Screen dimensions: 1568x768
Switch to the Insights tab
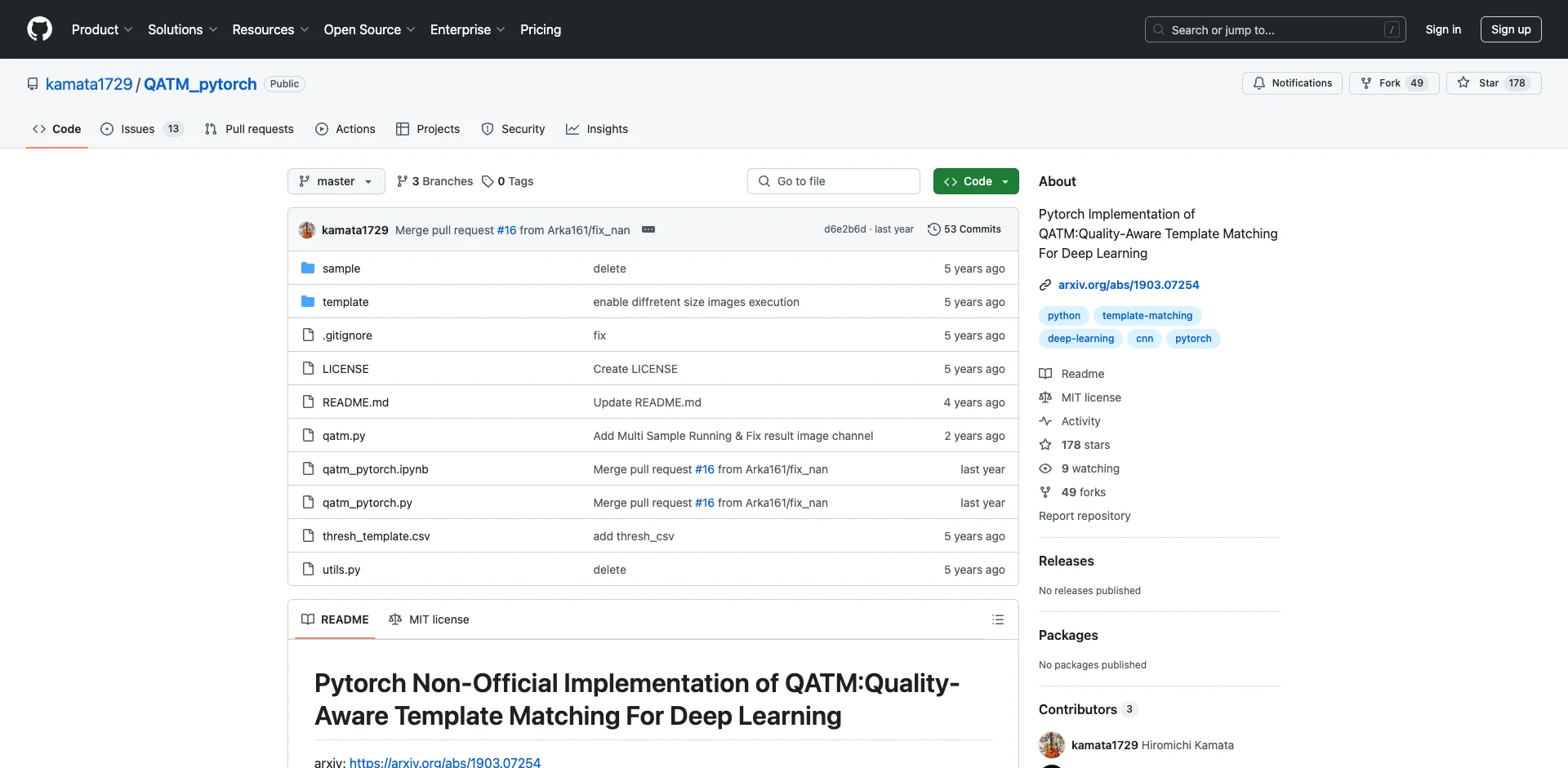tap(597, 129)
